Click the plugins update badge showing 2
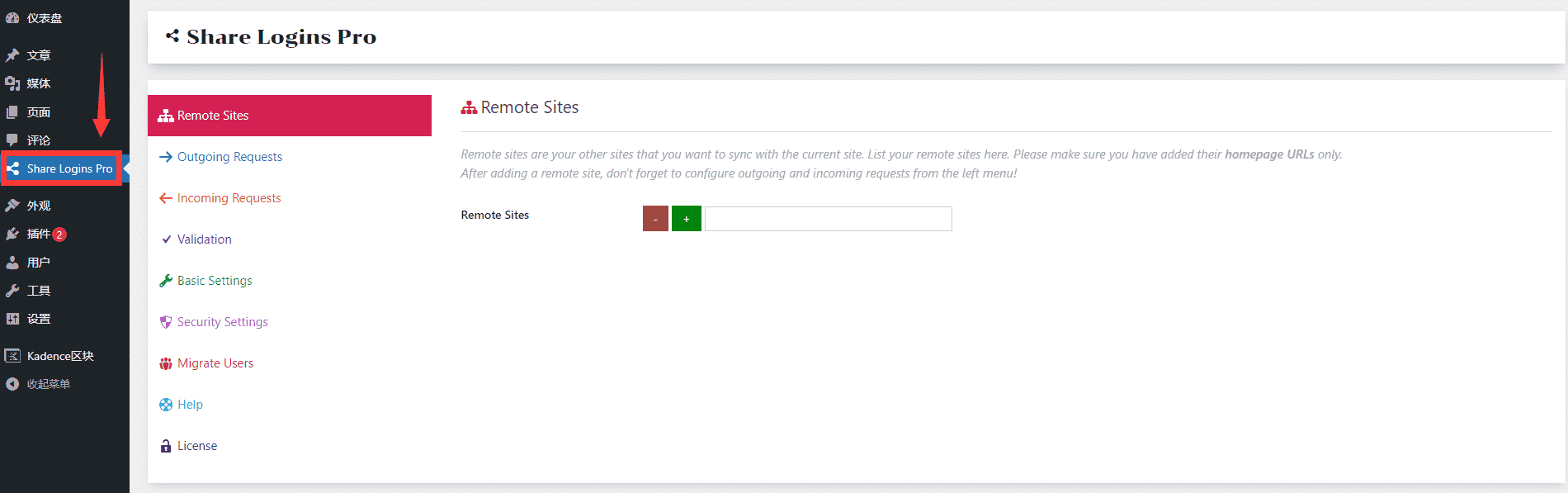Screen dimensions: 1568x493 (x=59, y=235)
